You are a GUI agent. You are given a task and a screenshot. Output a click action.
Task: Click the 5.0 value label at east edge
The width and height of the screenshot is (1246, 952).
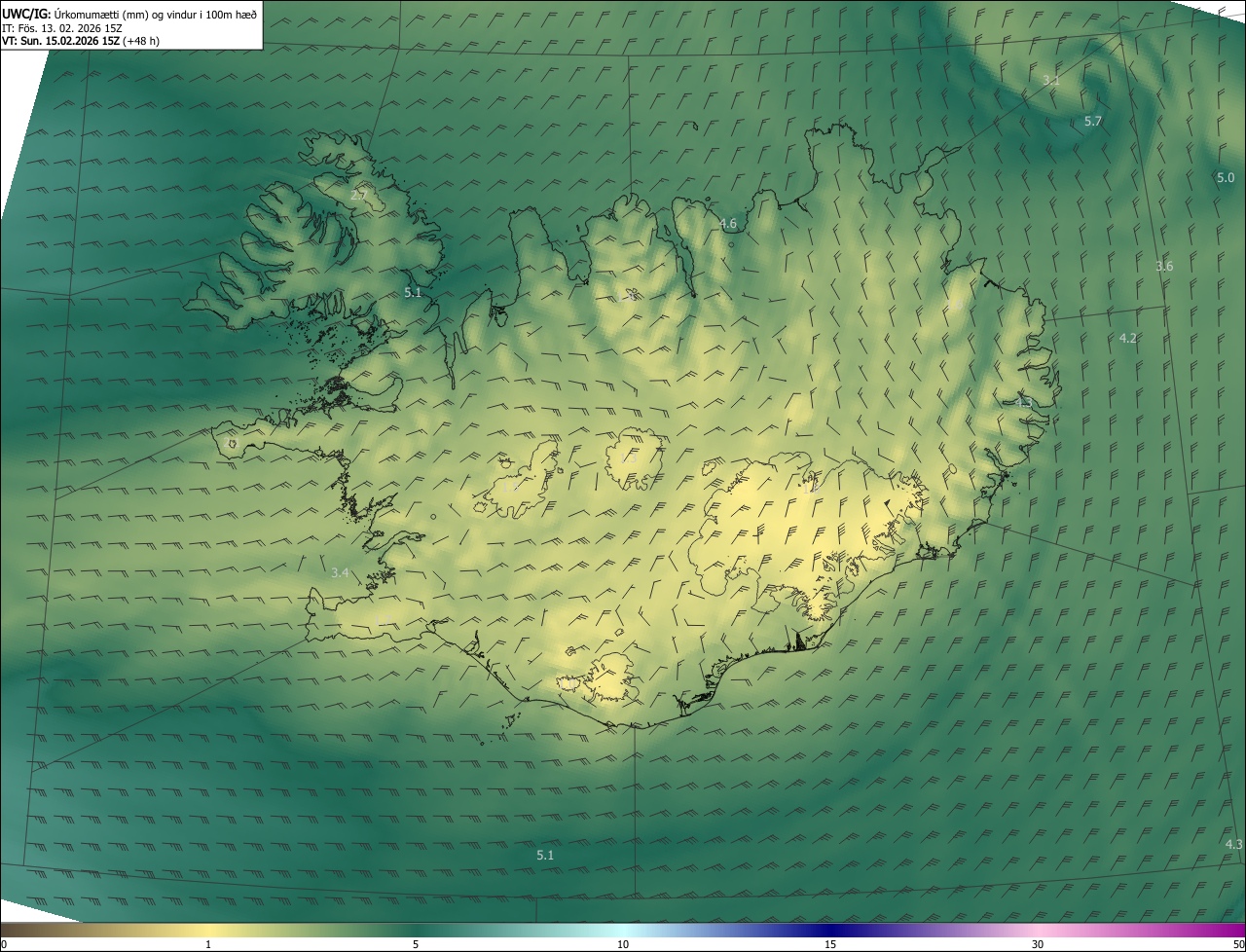(x=1226, y=177)
